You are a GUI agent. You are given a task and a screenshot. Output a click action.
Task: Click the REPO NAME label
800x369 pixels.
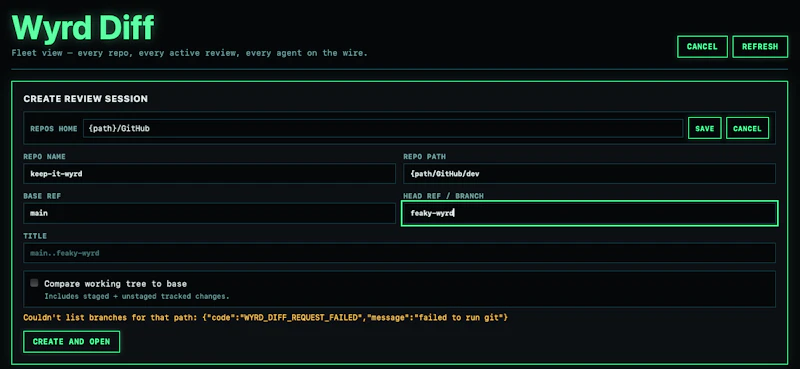tap(44, 157)
